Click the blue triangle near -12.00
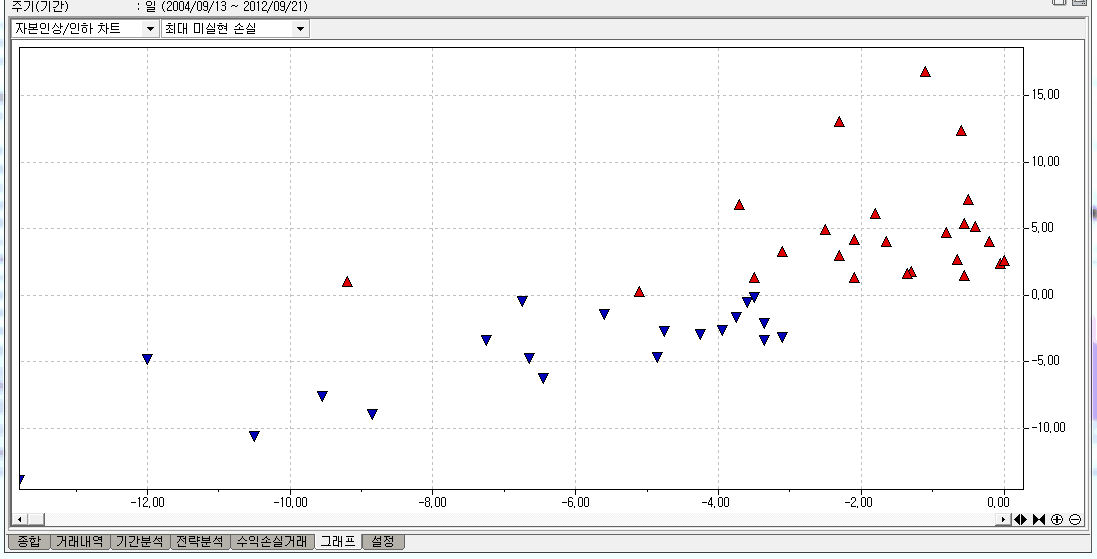This screenshot has height=559, width=1097. coord(147,359)
